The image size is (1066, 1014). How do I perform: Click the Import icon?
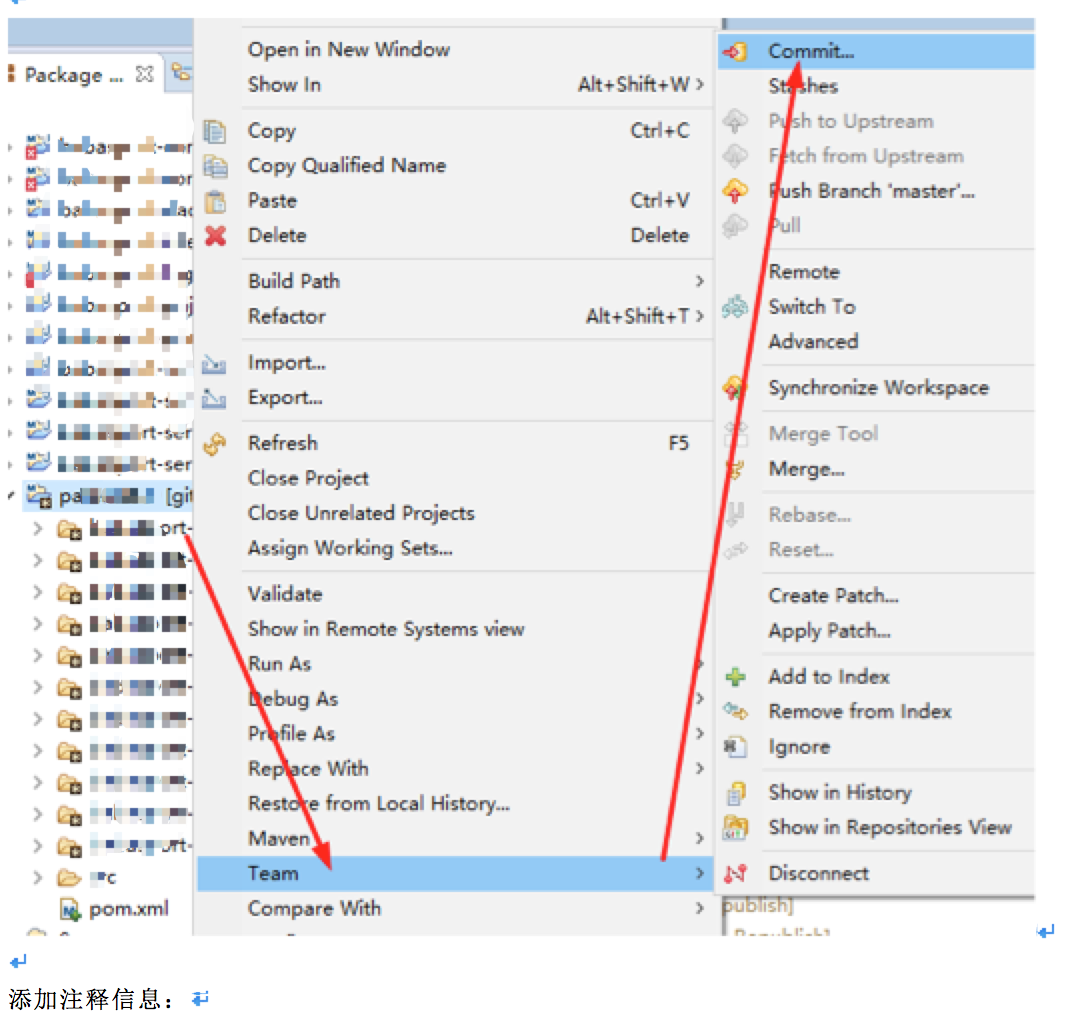coord(214,364)
